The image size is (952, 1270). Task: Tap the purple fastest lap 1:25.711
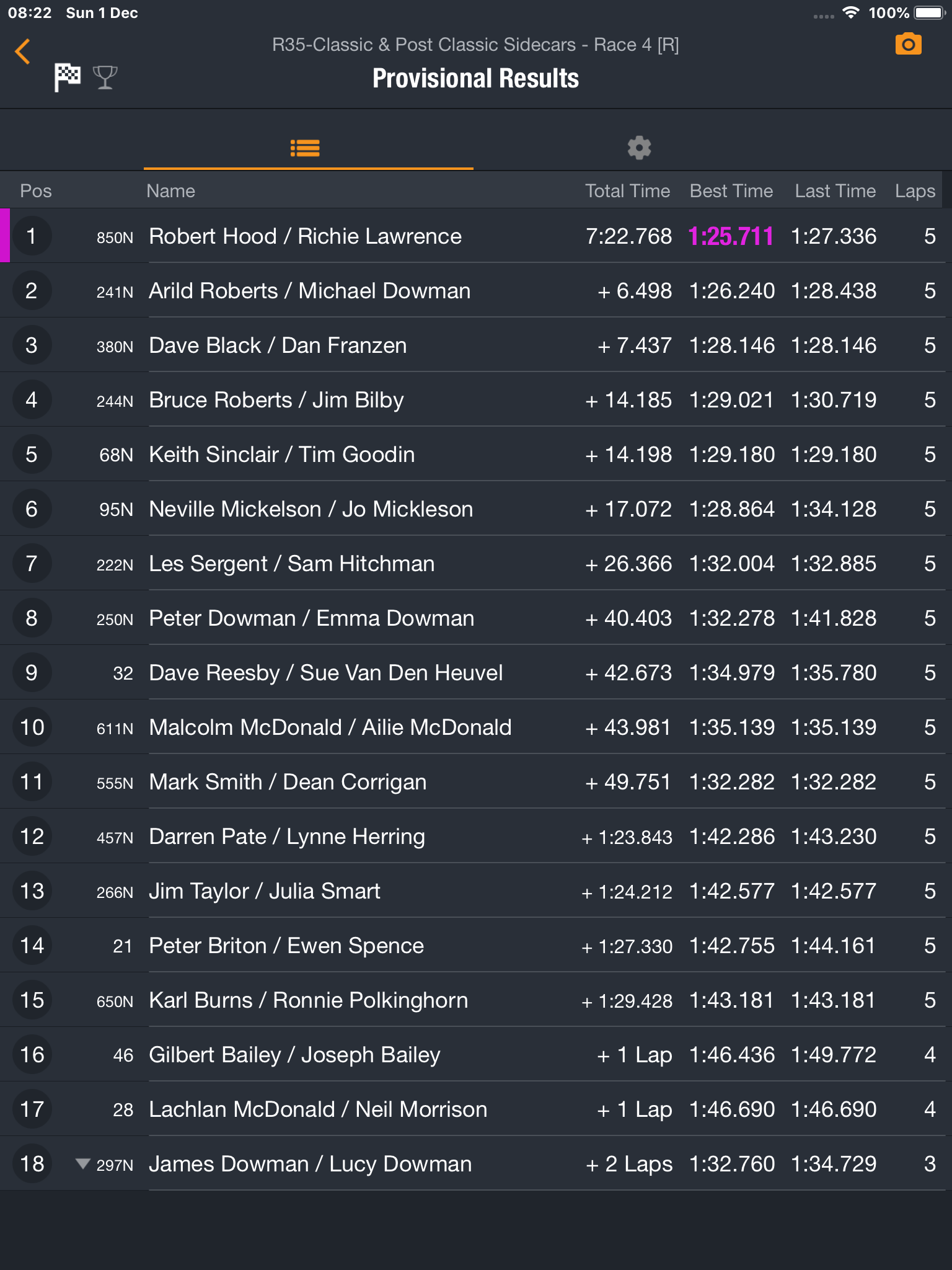pos(731,236)
